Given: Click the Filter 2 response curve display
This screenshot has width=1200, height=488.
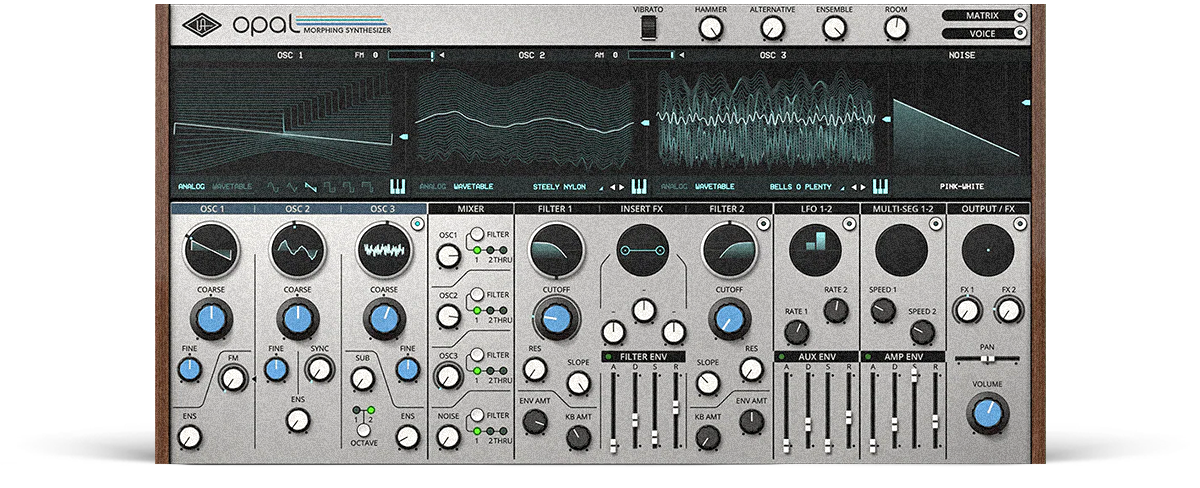Looking at the screenshot, I should tap(730, 250).
